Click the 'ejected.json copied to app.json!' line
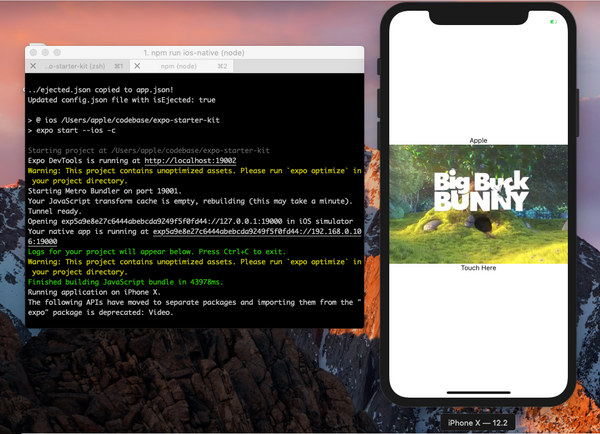The image size is (600, 434). pyautogui.click(x=101, y=90)
